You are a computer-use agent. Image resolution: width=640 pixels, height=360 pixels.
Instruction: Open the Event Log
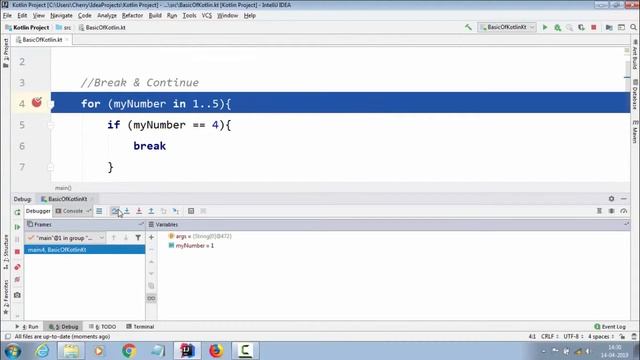pos(610,327)
